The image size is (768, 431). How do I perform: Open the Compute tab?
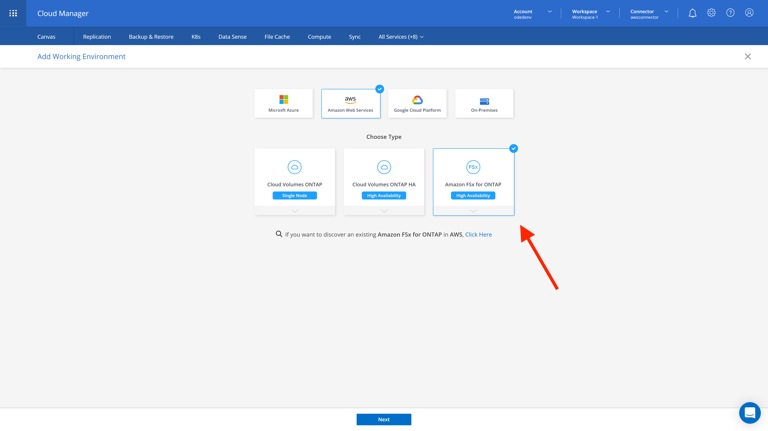[x=319, y=37]
